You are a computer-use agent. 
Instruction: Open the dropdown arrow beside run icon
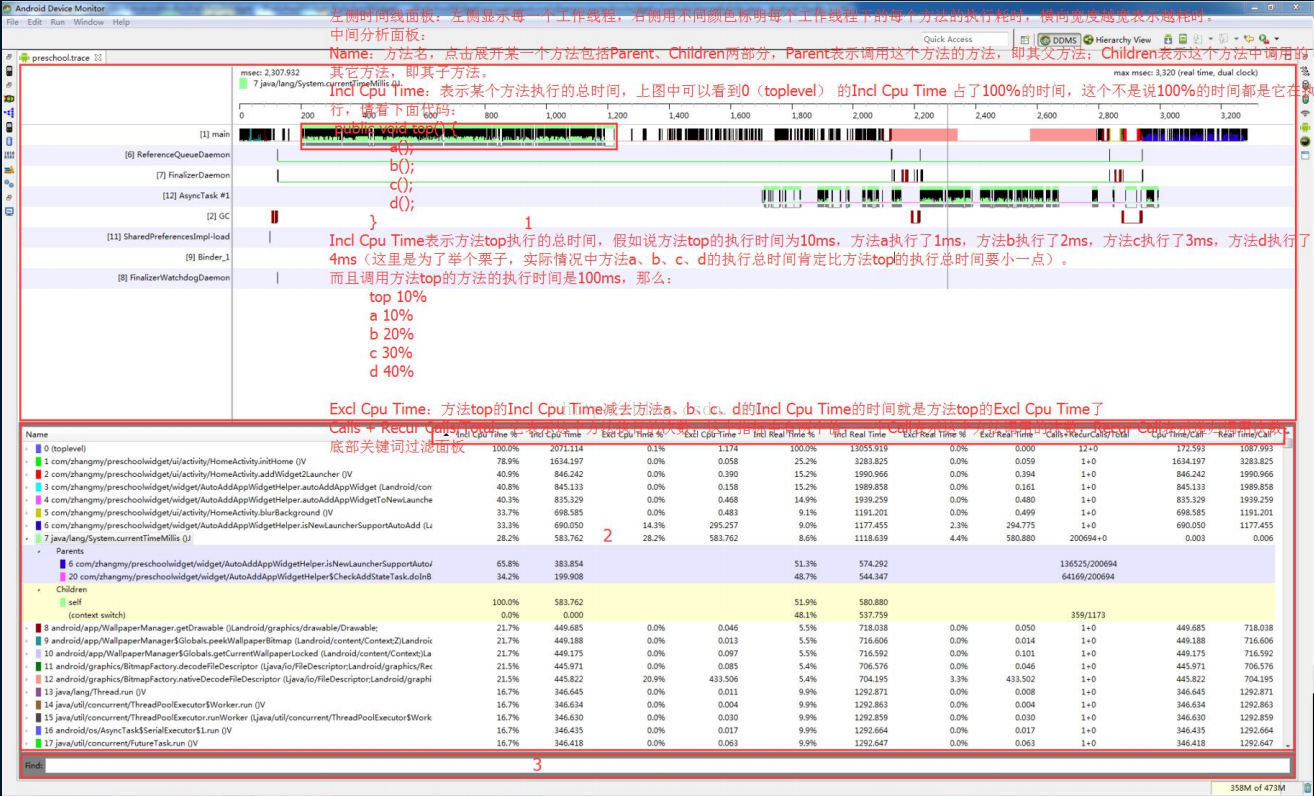(1277, 40)
